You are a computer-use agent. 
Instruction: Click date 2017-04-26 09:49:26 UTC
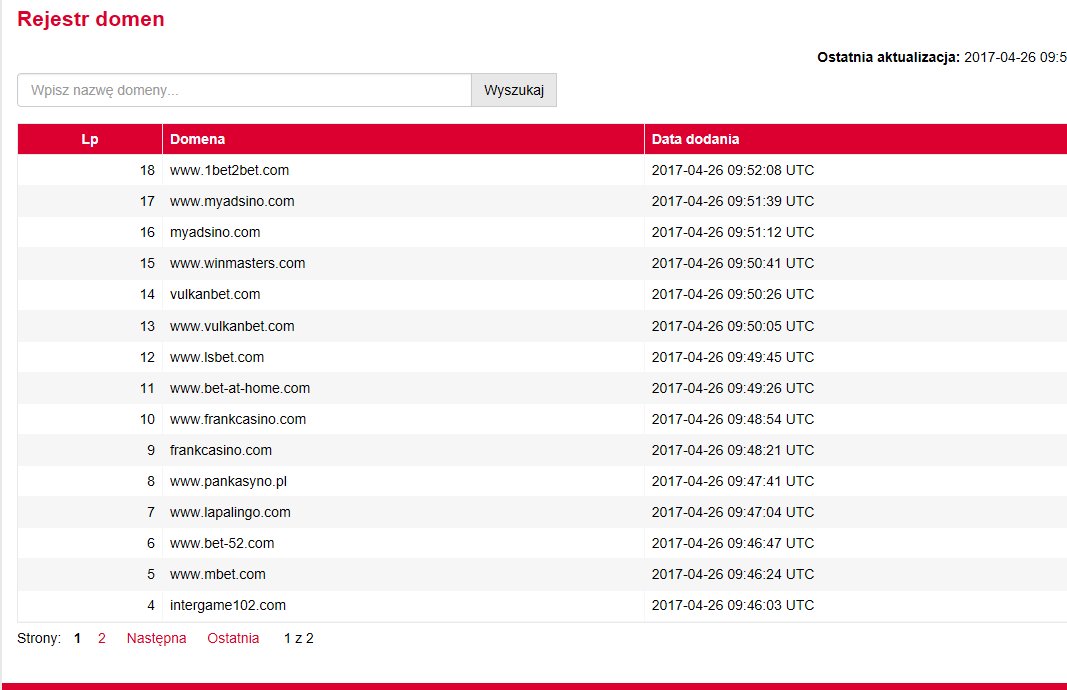pyautogui.click(x=733, y=388)
